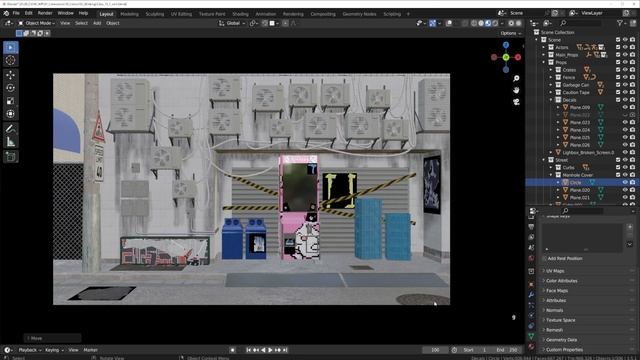Open the Render properties tab

point(531,216)
